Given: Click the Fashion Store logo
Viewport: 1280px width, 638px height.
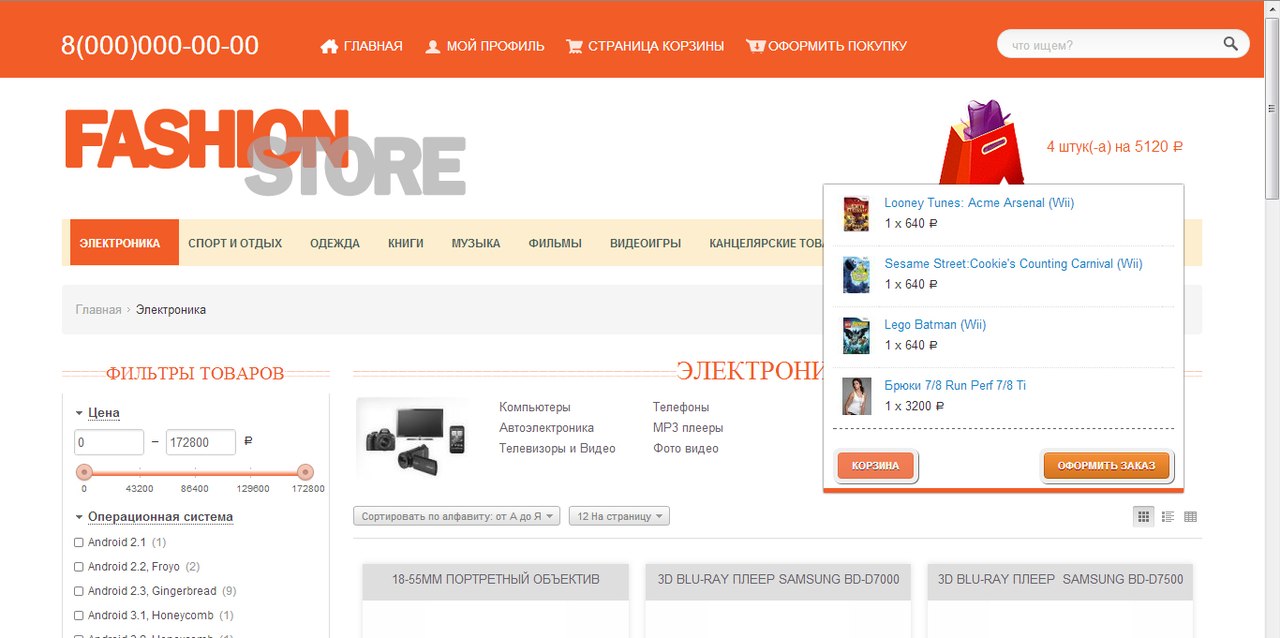Looking at the screenshot, I should click(x=265, y=152).
